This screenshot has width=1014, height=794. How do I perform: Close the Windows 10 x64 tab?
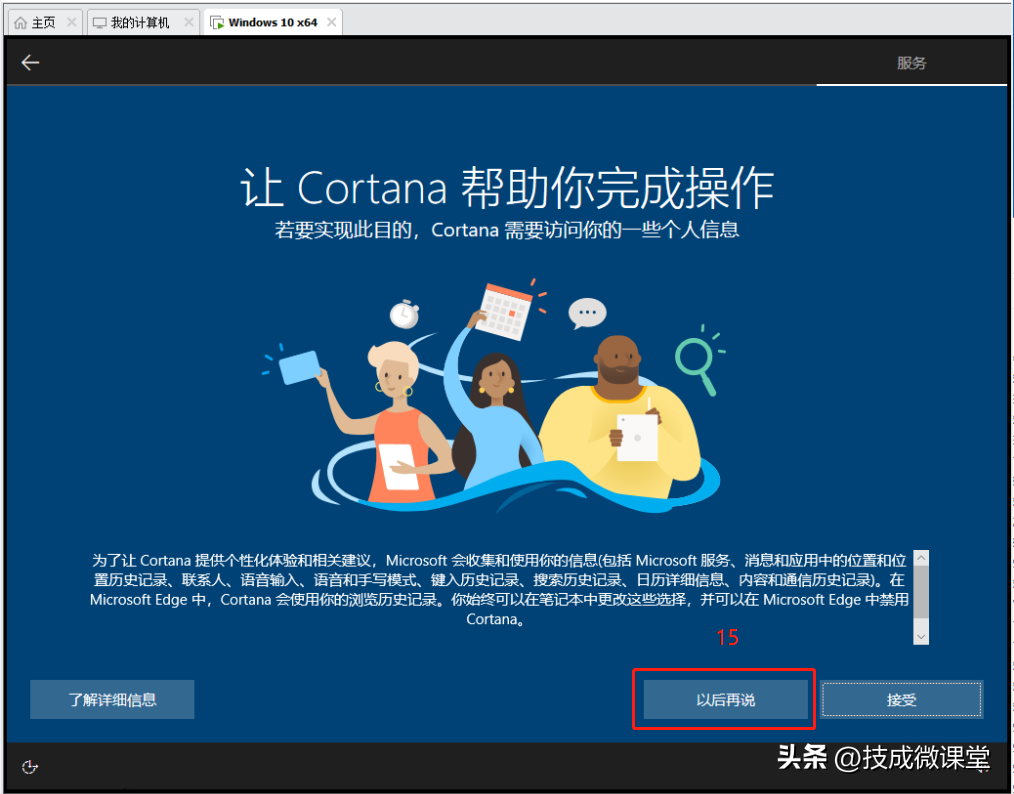pyautogui.click(x=332, y=22)
